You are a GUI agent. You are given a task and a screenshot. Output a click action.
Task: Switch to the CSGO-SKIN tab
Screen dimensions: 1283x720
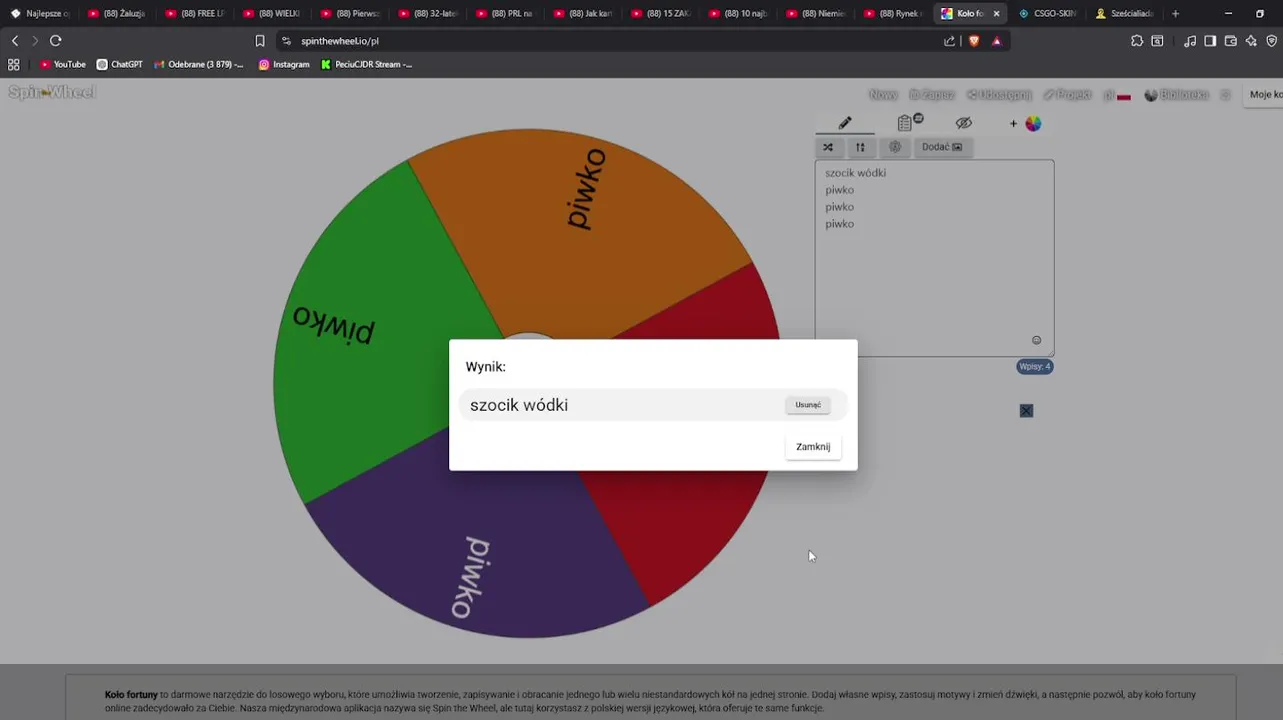point(1048,13)
